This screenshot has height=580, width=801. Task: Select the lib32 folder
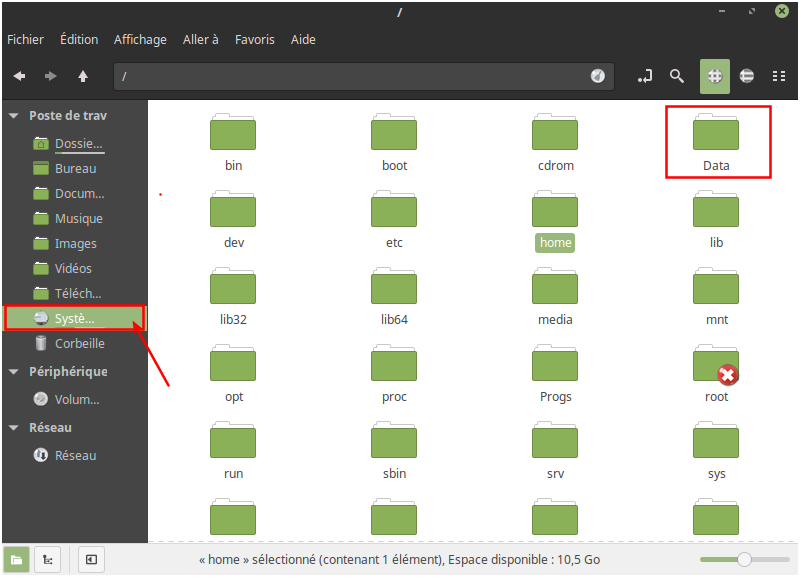tap(233, 297)
